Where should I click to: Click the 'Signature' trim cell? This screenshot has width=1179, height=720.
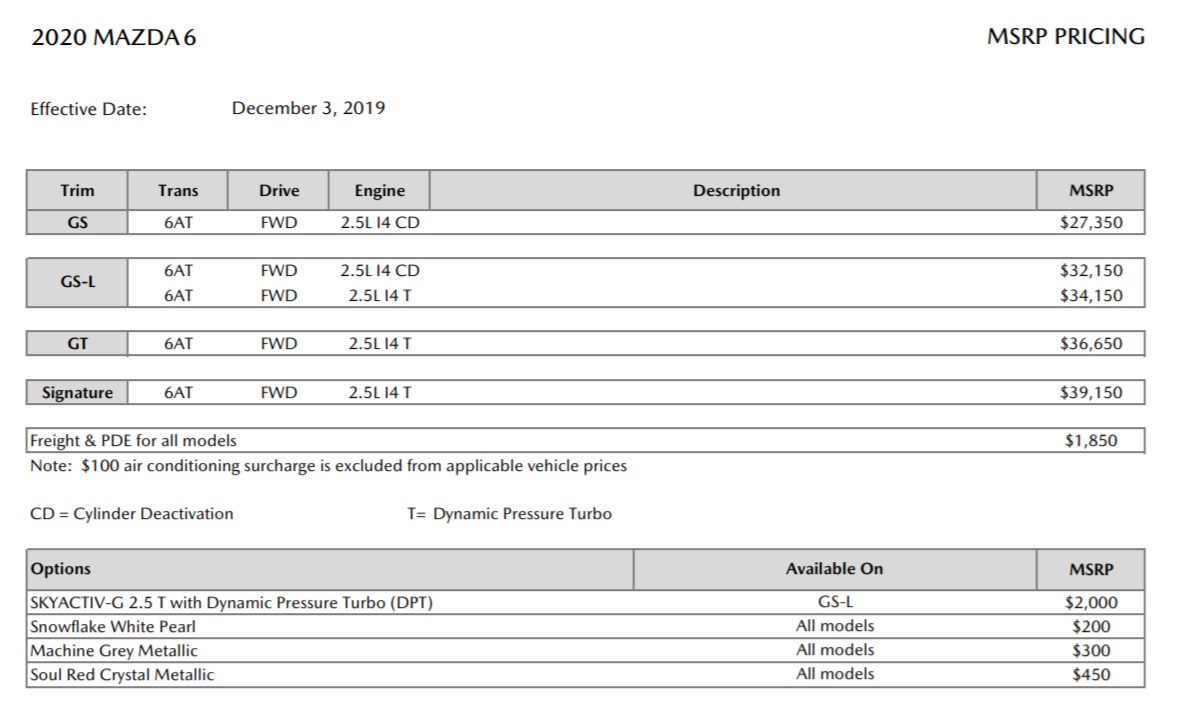pos(77,392)
